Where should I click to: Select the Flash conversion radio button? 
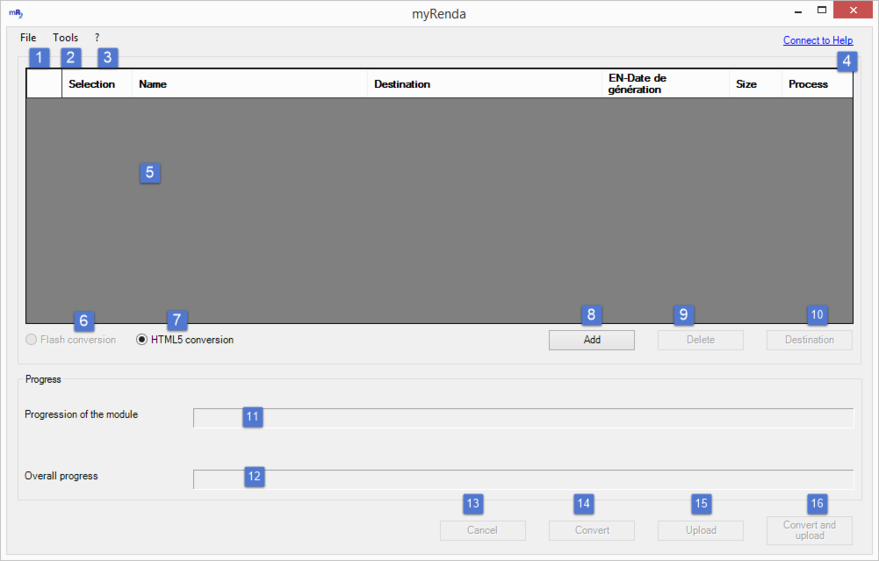click(31, 340)
